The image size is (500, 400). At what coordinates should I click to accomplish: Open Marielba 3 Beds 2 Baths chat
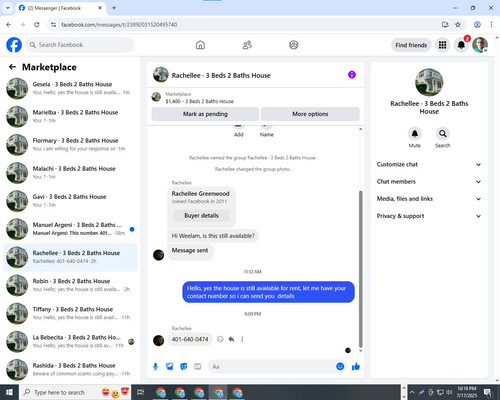click(70, 116)
